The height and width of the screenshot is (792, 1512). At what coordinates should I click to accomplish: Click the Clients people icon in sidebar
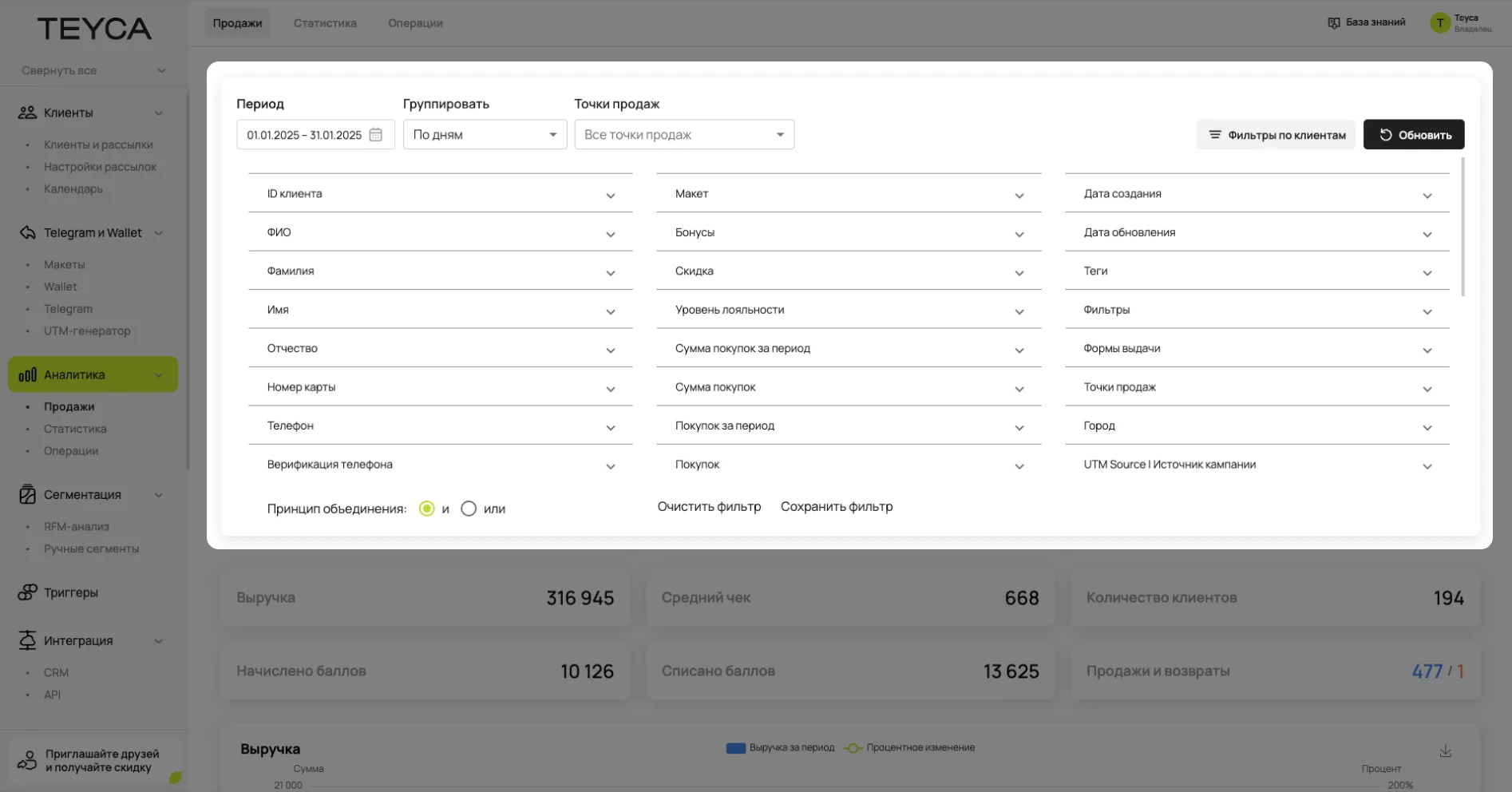tap(27, 113)
